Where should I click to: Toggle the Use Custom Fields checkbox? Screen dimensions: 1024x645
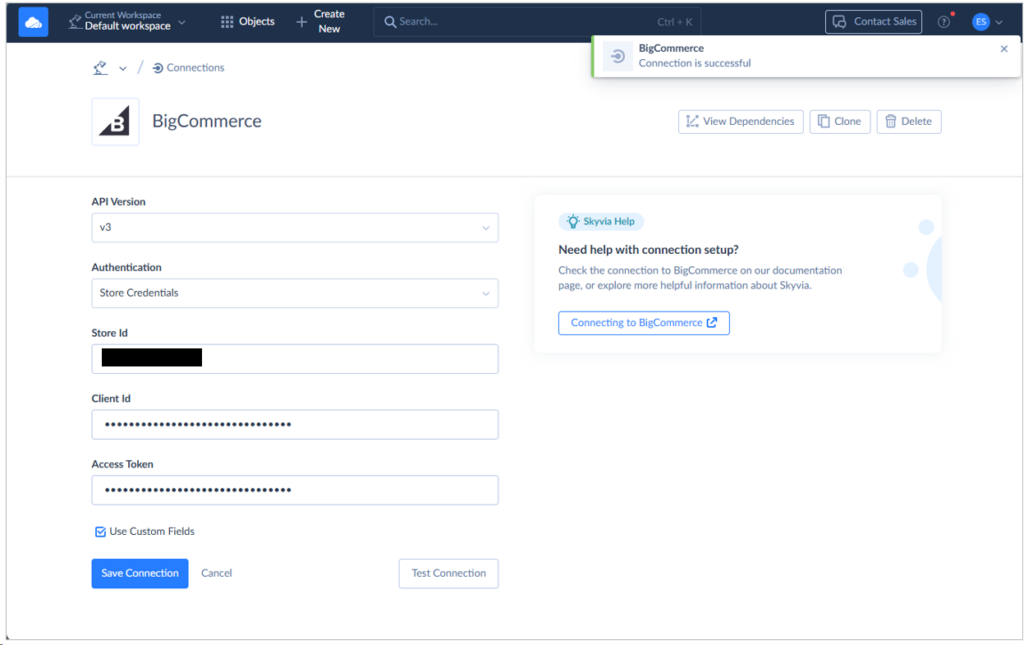point(100,531)
